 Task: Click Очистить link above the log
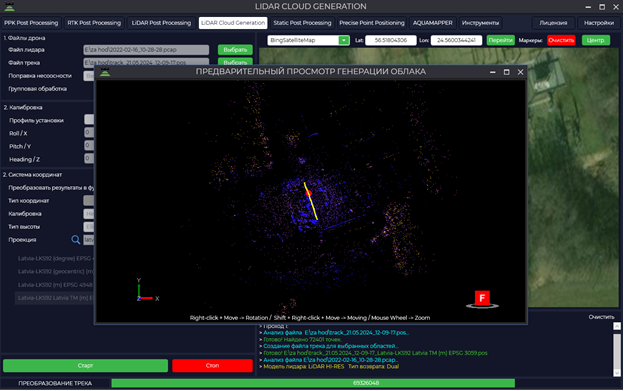tap(601, 317)
